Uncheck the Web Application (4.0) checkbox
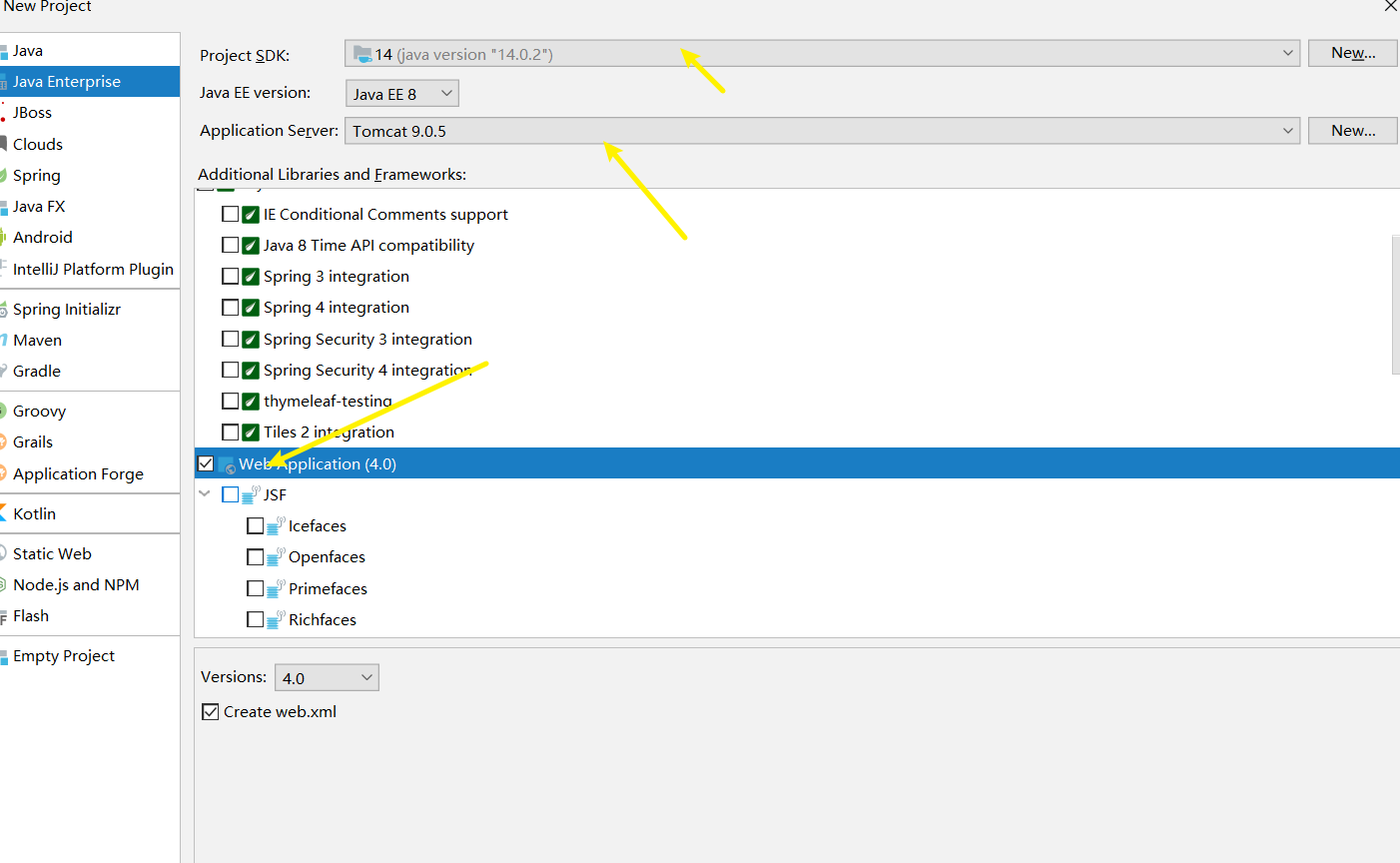 (x=206, y=463)
